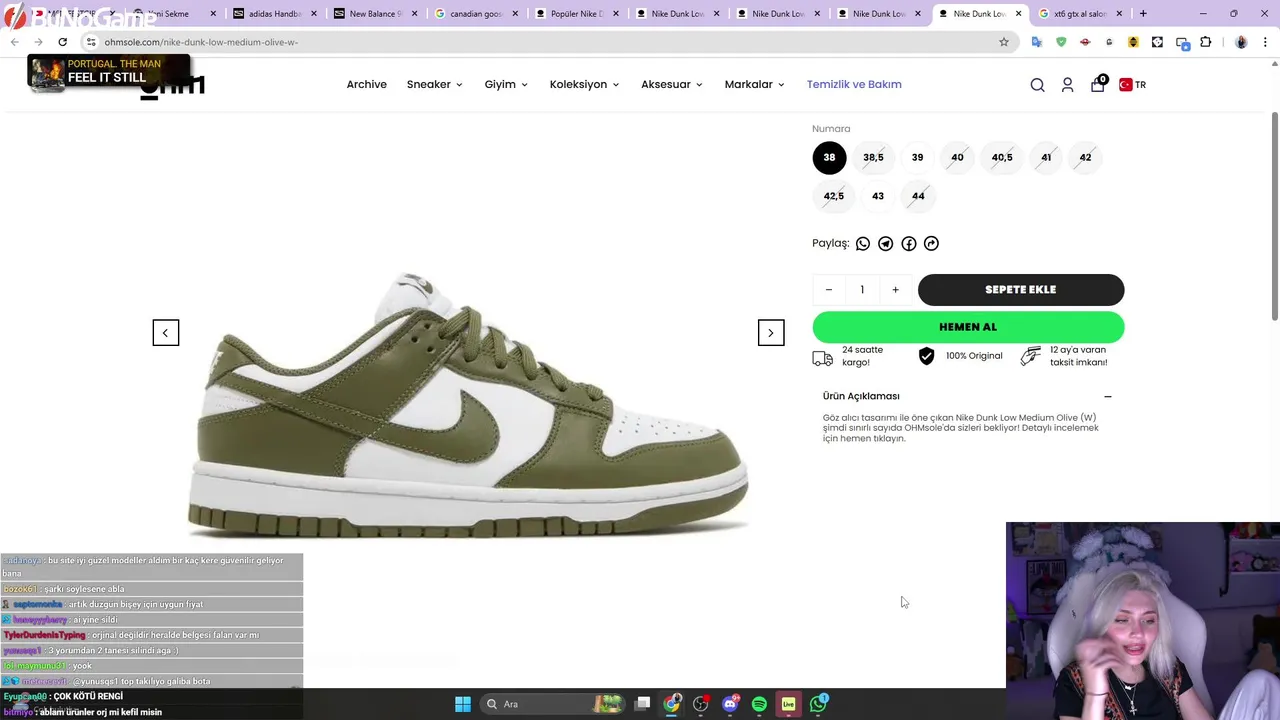Image resolution: width=1280 pixels, height=720 pixels.
Task: Click the green HEMEN AL button
Action: click(x=968, y=327)
